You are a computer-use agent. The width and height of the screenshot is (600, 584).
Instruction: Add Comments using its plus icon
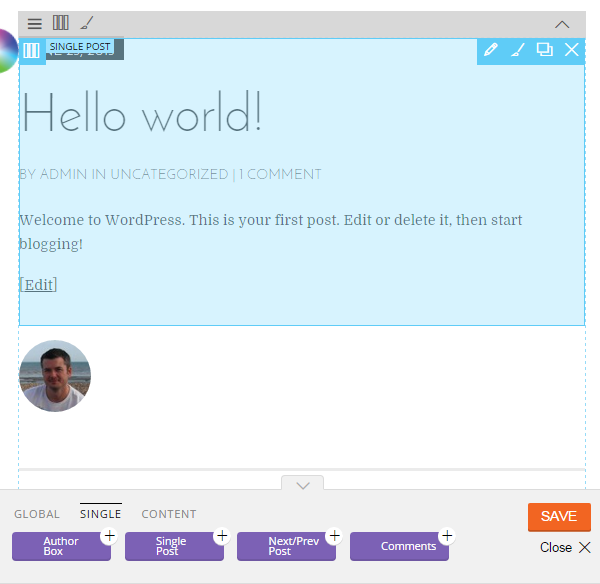coord(447,536)
